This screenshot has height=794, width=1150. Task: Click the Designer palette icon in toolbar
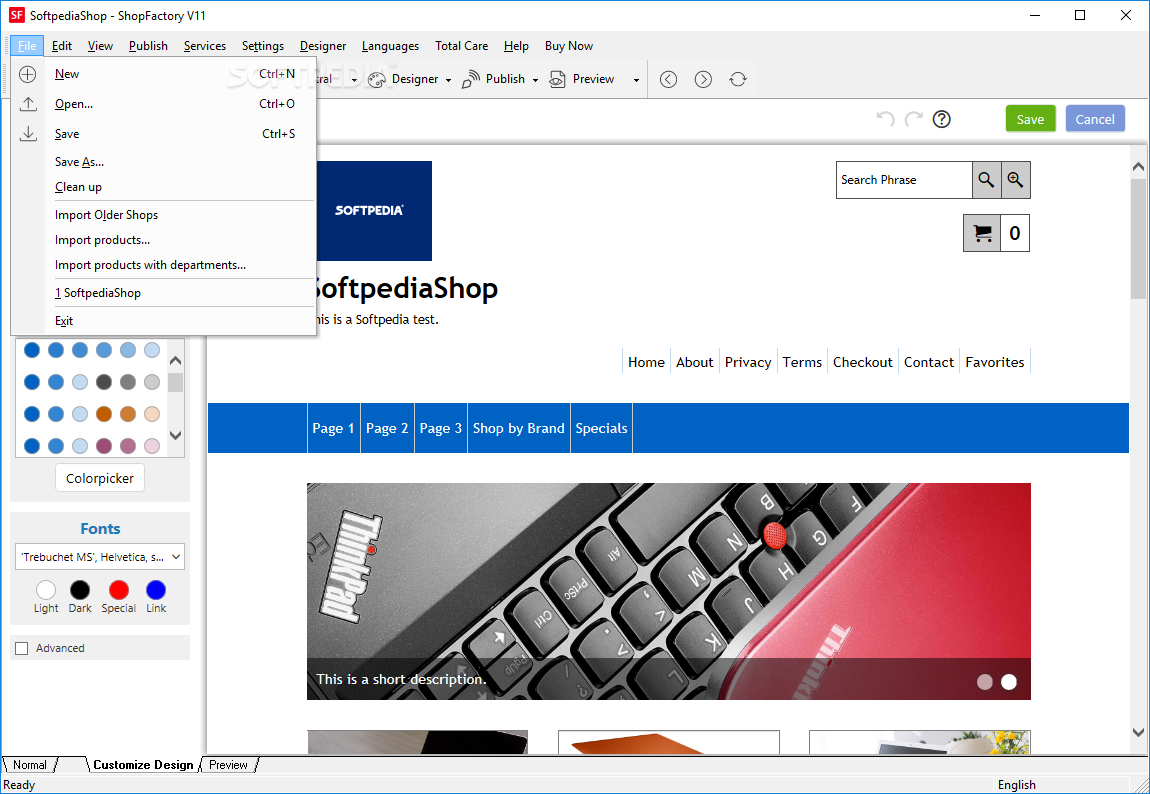click(377, 79)
